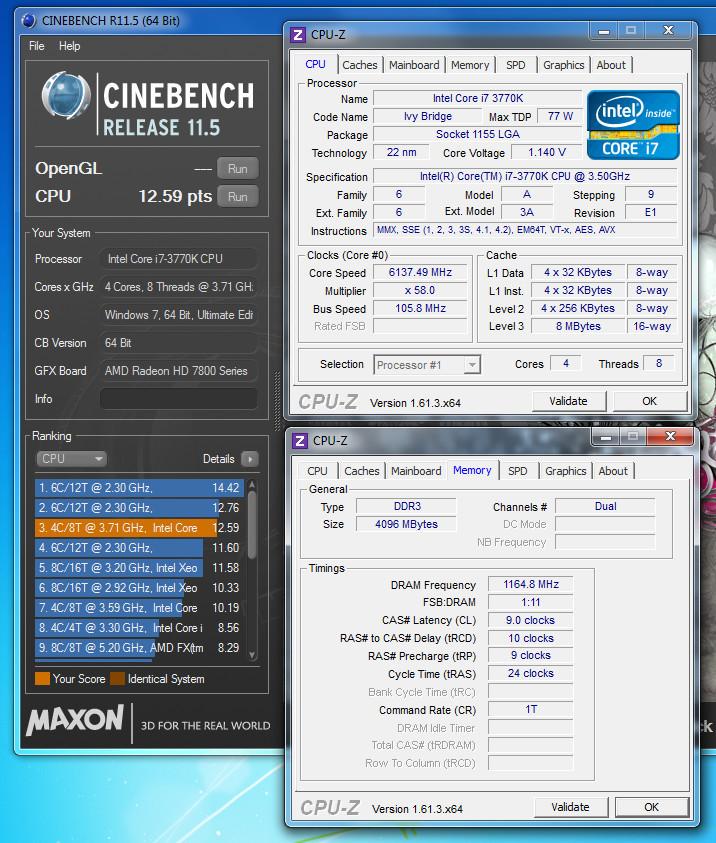Screen dimensions: 716x843
Task: Click the Core Speed value 6137.49 MHz
Action: (420, 273)
